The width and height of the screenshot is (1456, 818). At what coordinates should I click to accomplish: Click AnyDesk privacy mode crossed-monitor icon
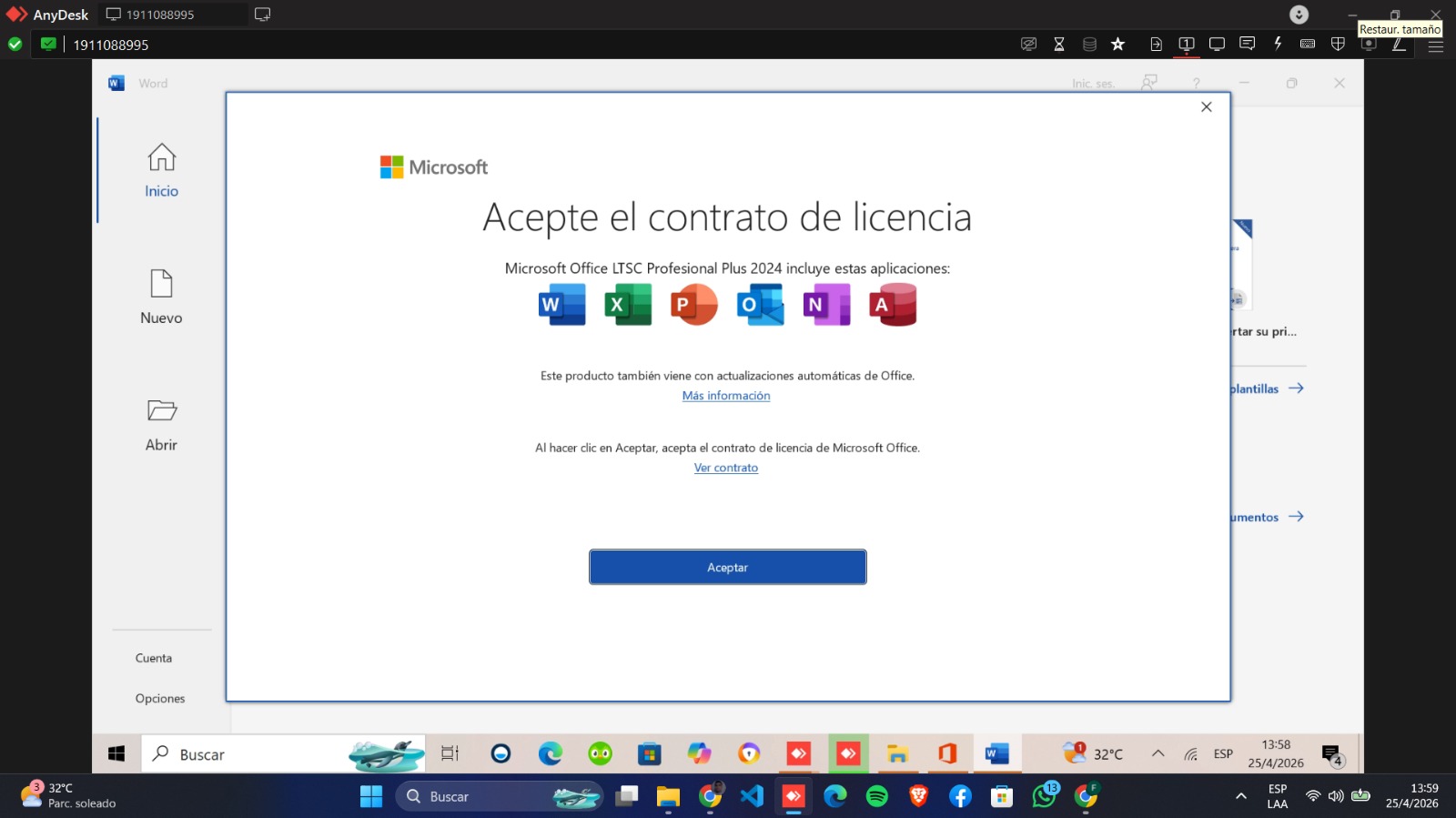(1029, 44)
